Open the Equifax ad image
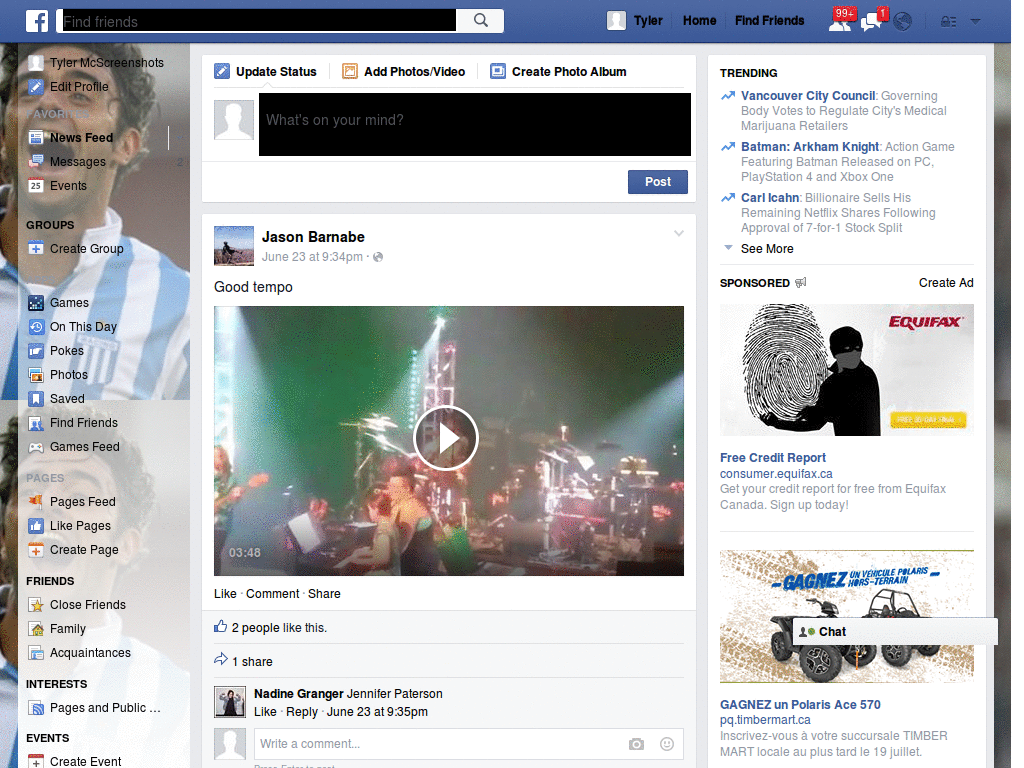This screenshot has height=768, width=1024. [x=846, y=370]
